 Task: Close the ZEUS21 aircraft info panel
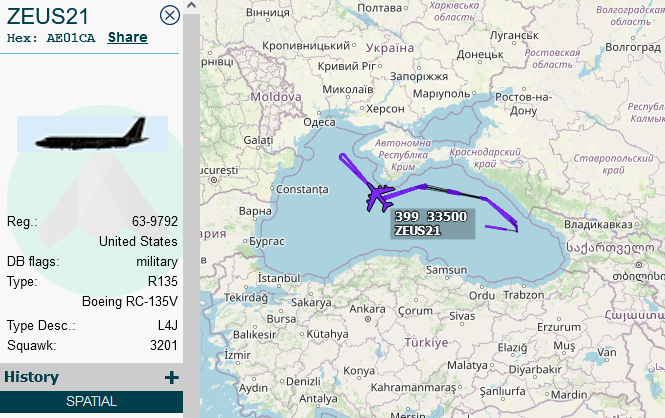click(170, 15)
